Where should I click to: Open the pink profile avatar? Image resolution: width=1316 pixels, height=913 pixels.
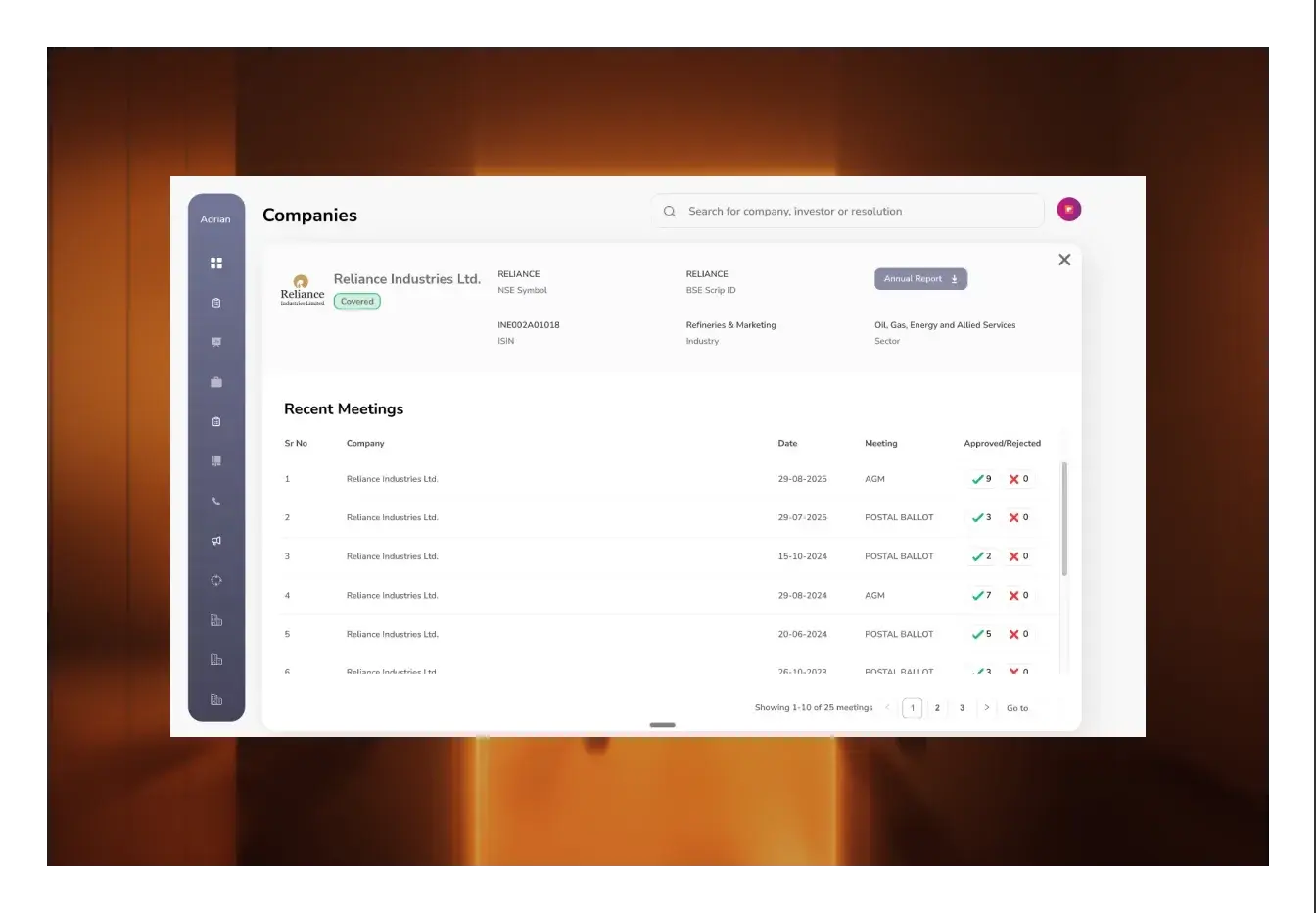(x=1069, y=209)
